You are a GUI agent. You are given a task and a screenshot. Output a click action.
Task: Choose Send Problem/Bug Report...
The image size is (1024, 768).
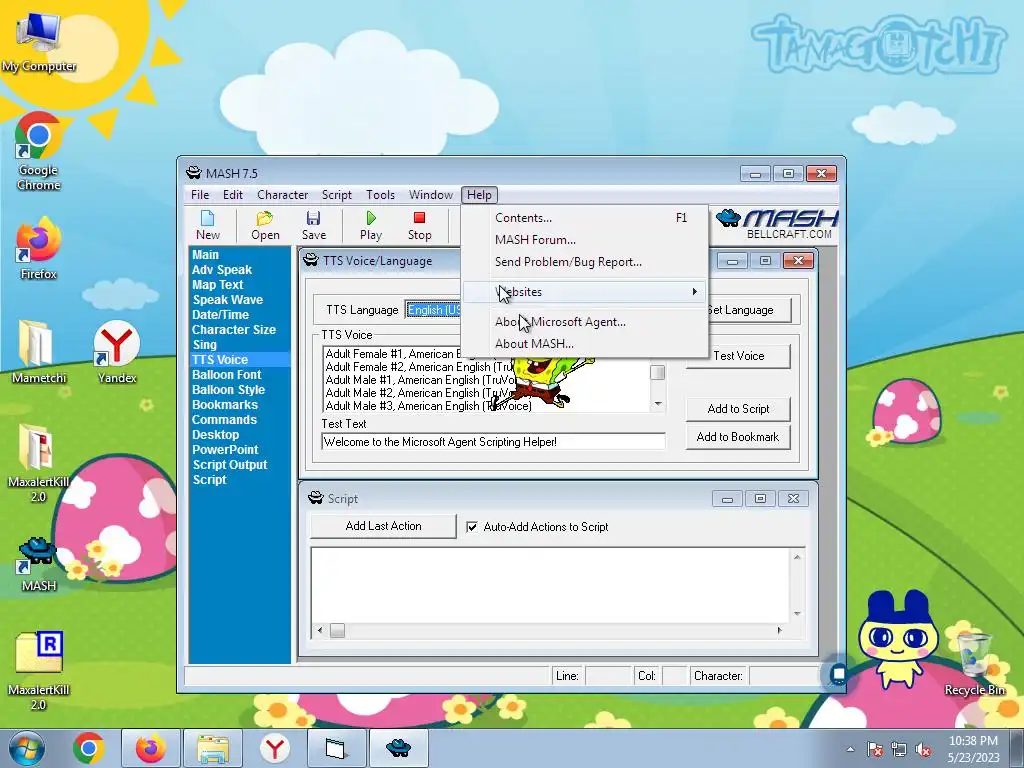(584, 262)
